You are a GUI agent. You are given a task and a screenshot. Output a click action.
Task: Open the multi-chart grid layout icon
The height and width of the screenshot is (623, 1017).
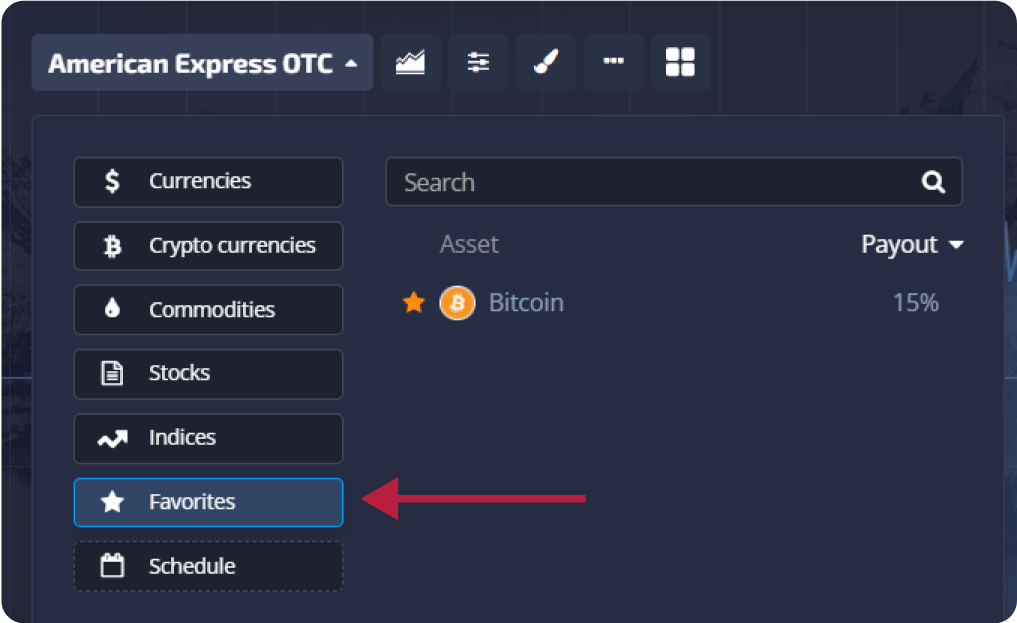[680, 63]
